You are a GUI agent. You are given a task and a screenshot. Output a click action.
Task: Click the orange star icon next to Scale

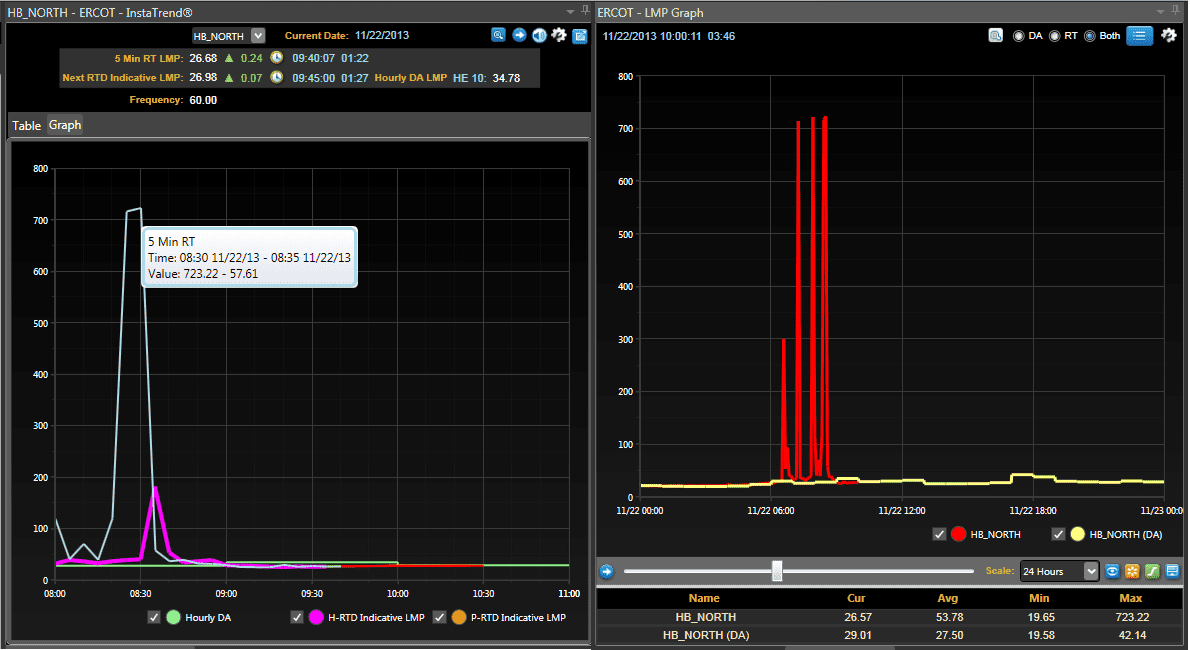click(1132, 571)
